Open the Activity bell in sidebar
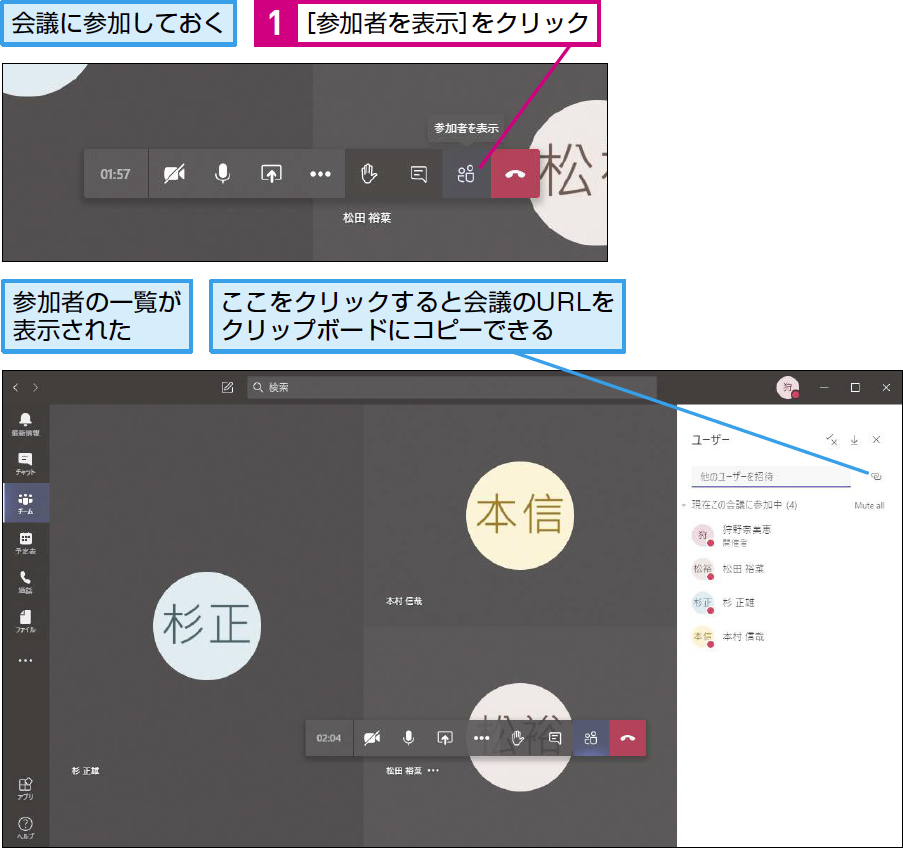Screen dimensions: 903x848 25,424
